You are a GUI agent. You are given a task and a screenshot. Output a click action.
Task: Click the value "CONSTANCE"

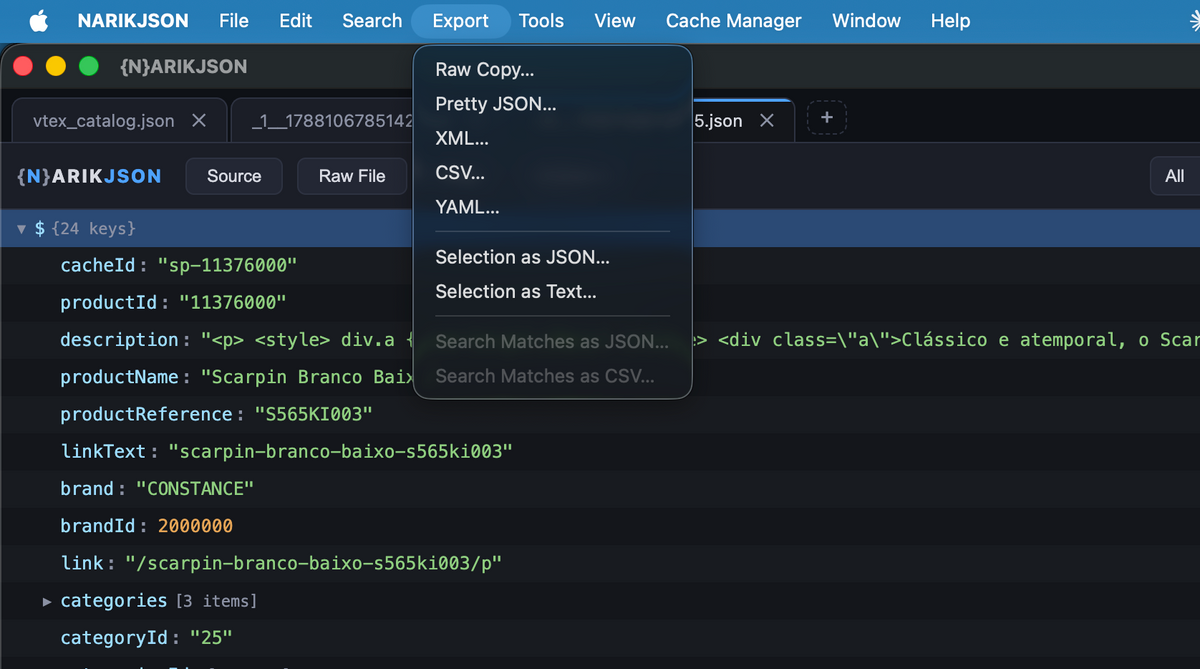tap(195, 489)
